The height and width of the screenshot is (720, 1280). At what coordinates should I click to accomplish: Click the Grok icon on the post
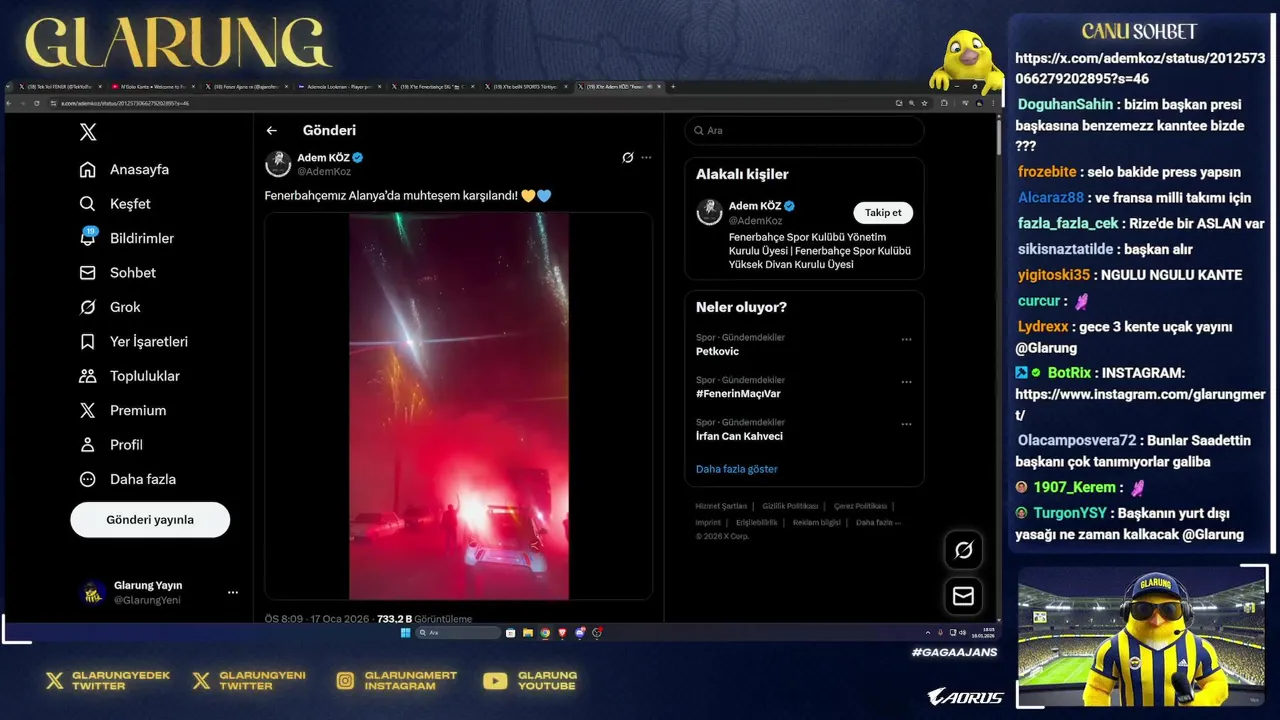[628, 158]
